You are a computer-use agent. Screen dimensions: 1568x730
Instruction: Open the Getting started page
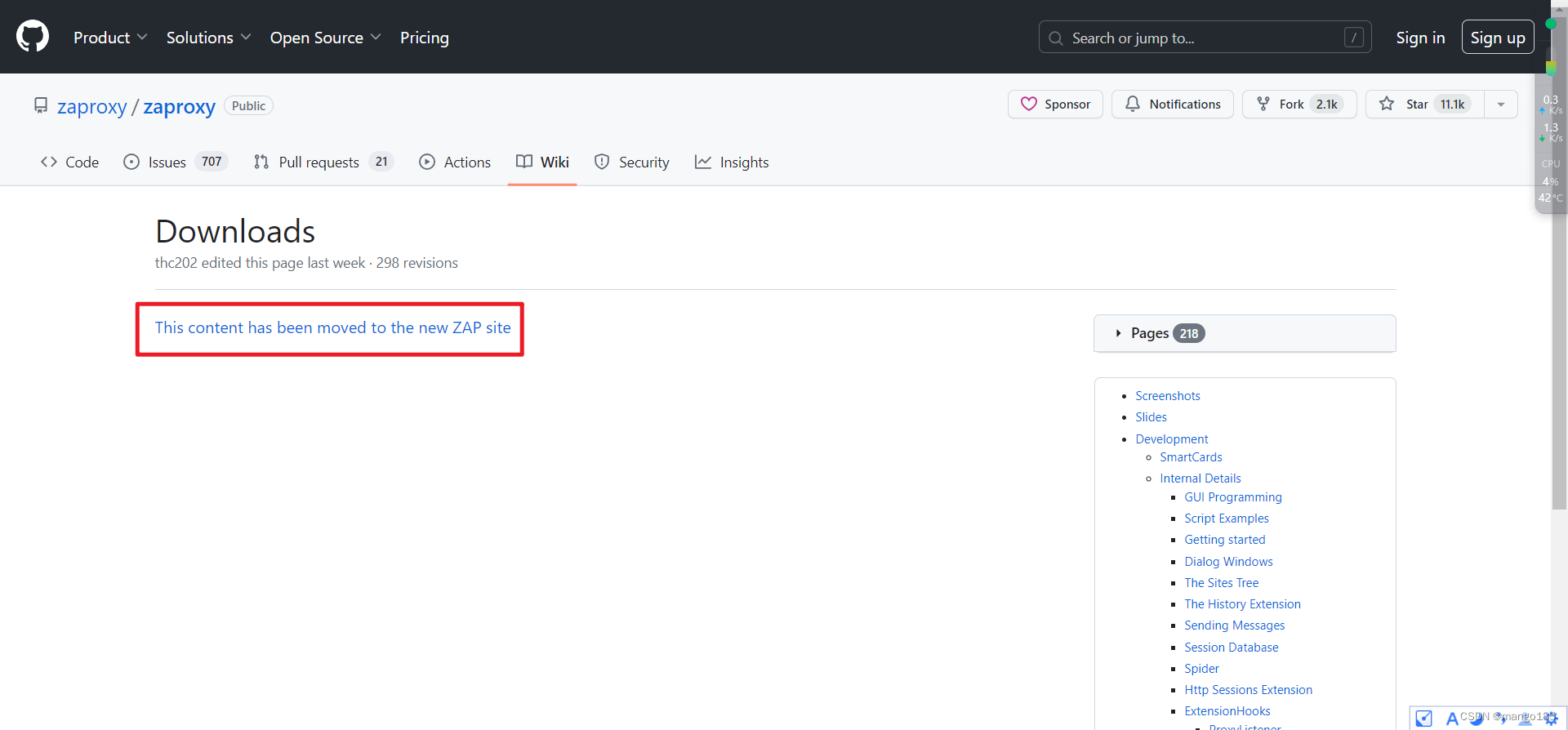point(1225,540)
